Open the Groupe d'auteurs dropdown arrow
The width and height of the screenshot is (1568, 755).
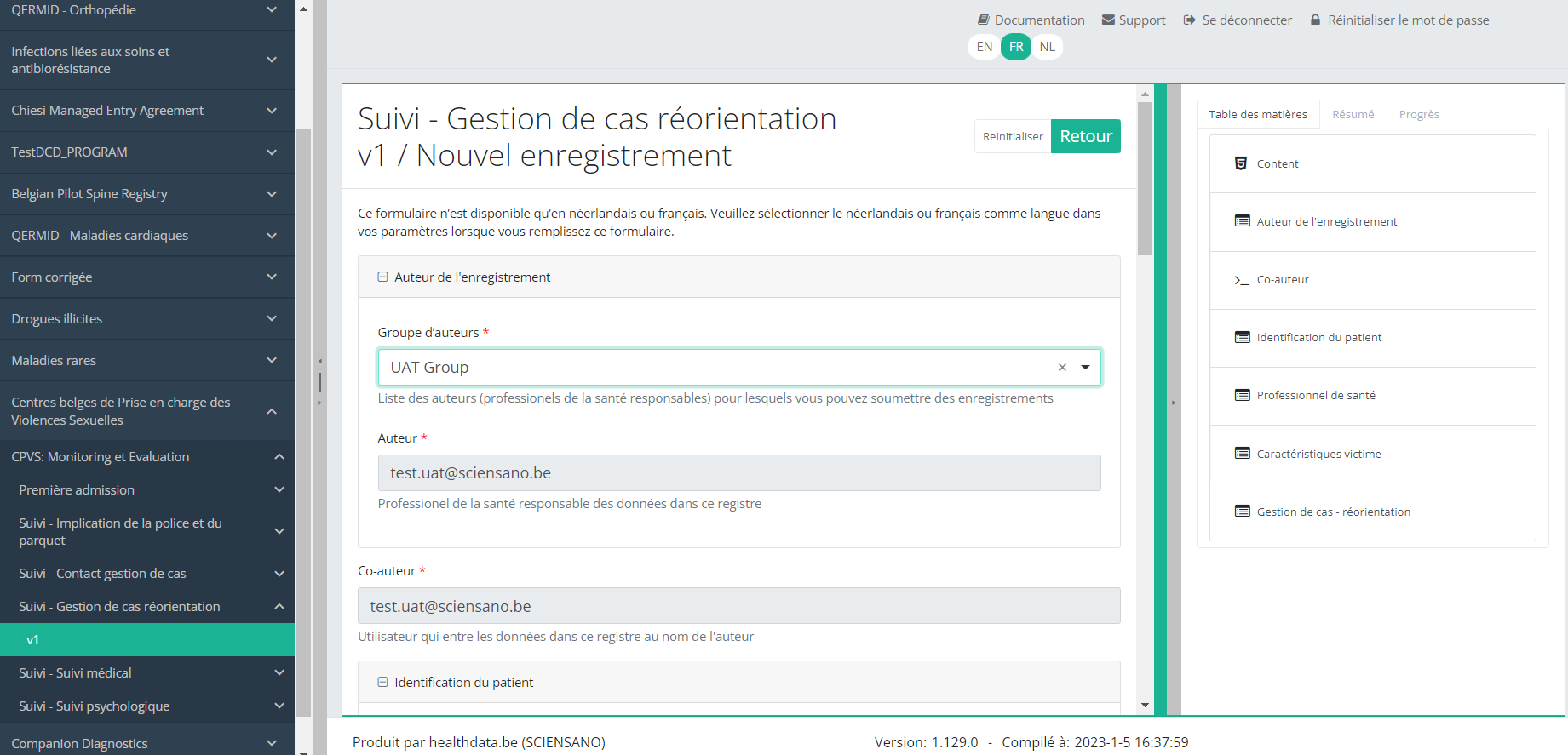(x=1085, y=368)
